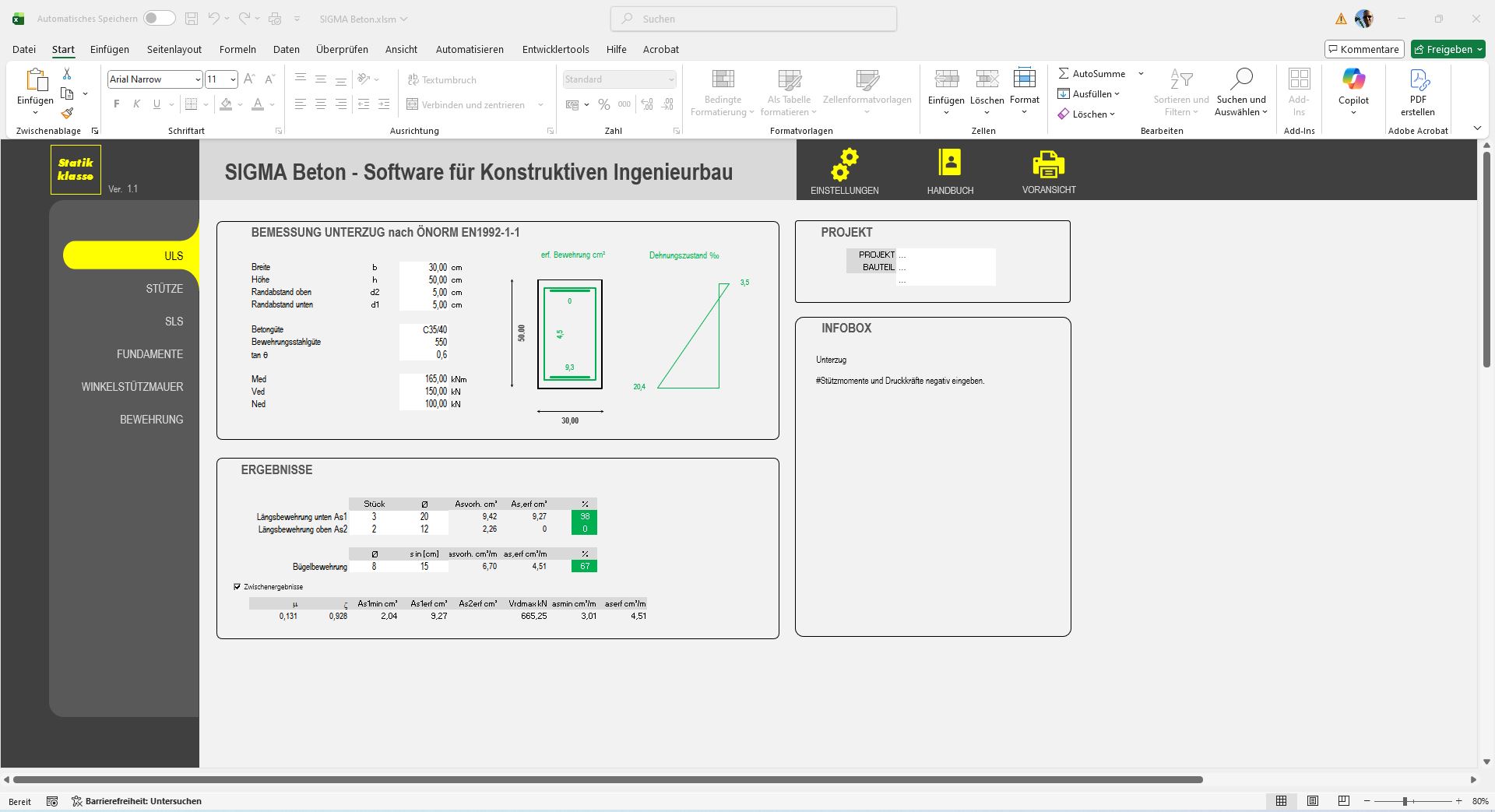Expand the font size dropdown
The width and height of the screenshot is (1495, 812).
tap(232, 79)
